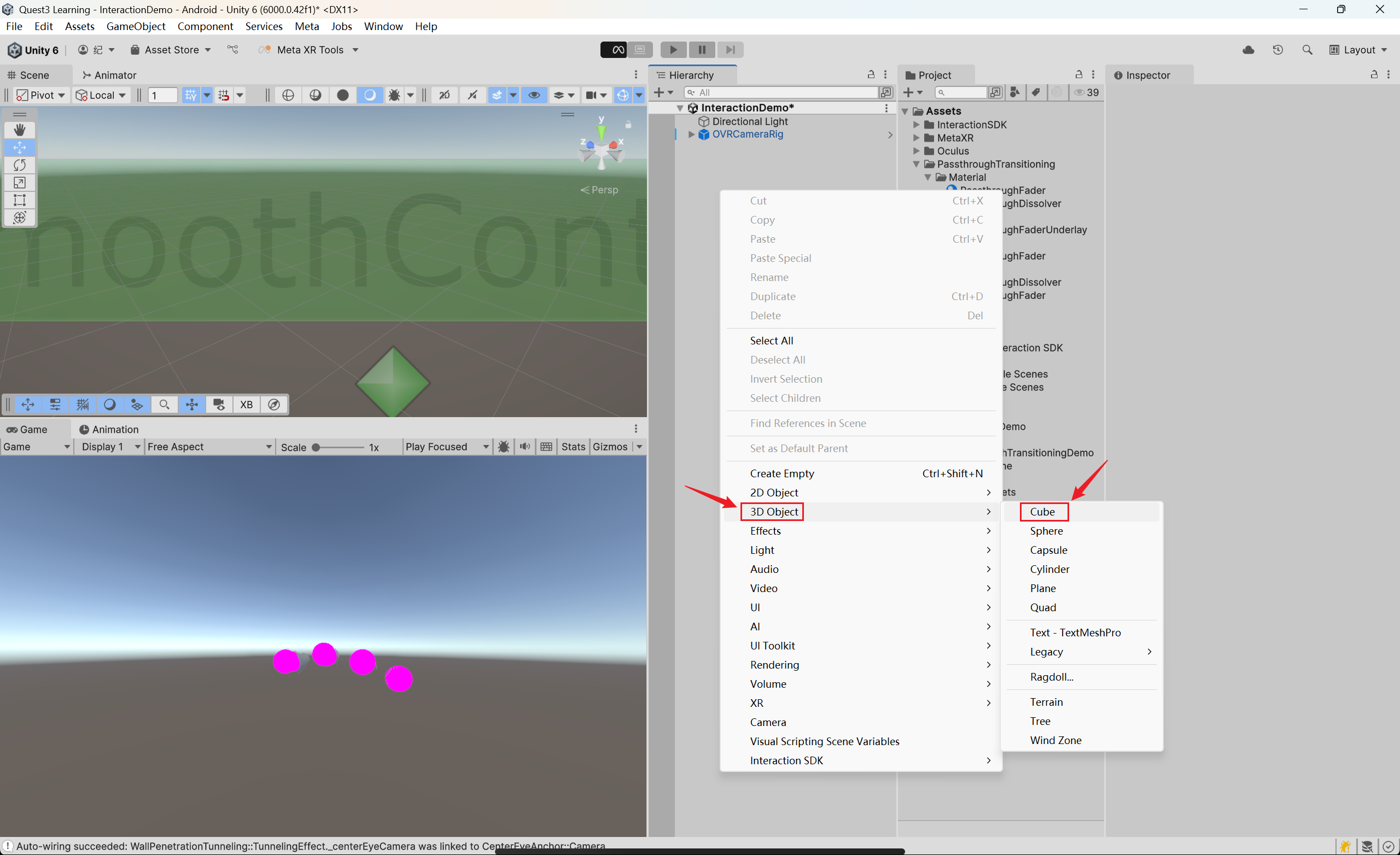Click the Version control branch icon
The height and width of the screenshot is (855, 1400).
tap(233, 50)
